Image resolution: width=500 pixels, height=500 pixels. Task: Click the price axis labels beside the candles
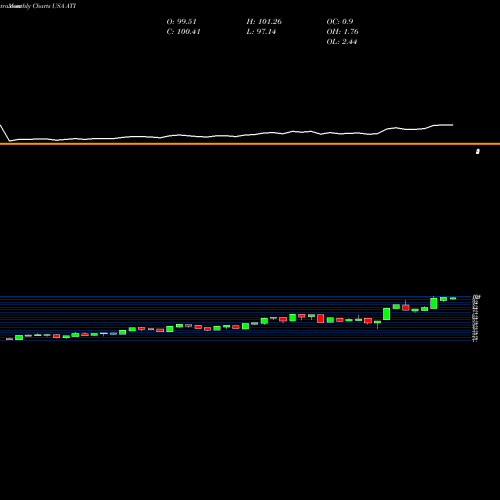click(x=476, y=318)
